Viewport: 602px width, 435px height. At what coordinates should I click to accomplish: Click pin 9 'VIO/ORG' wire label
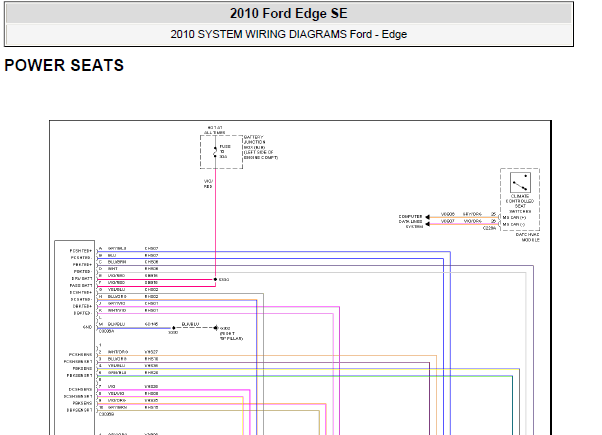117,400
